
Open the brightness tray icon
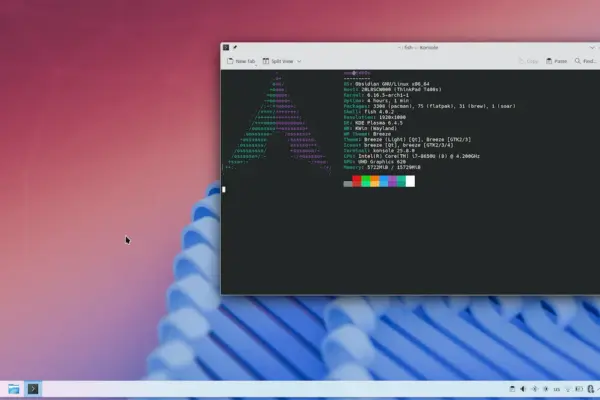coord(546,389)
